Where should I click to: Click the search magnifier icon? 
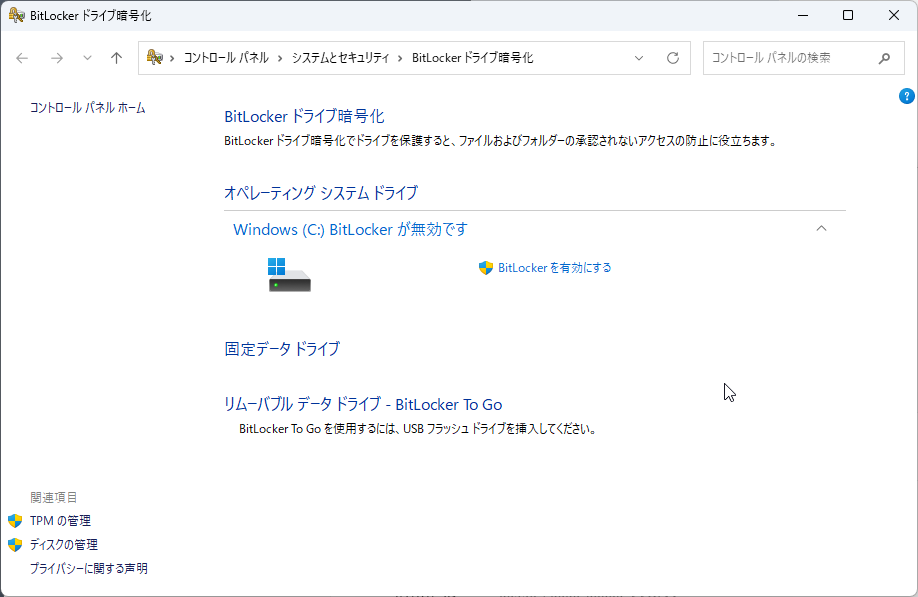pos(884,58)
